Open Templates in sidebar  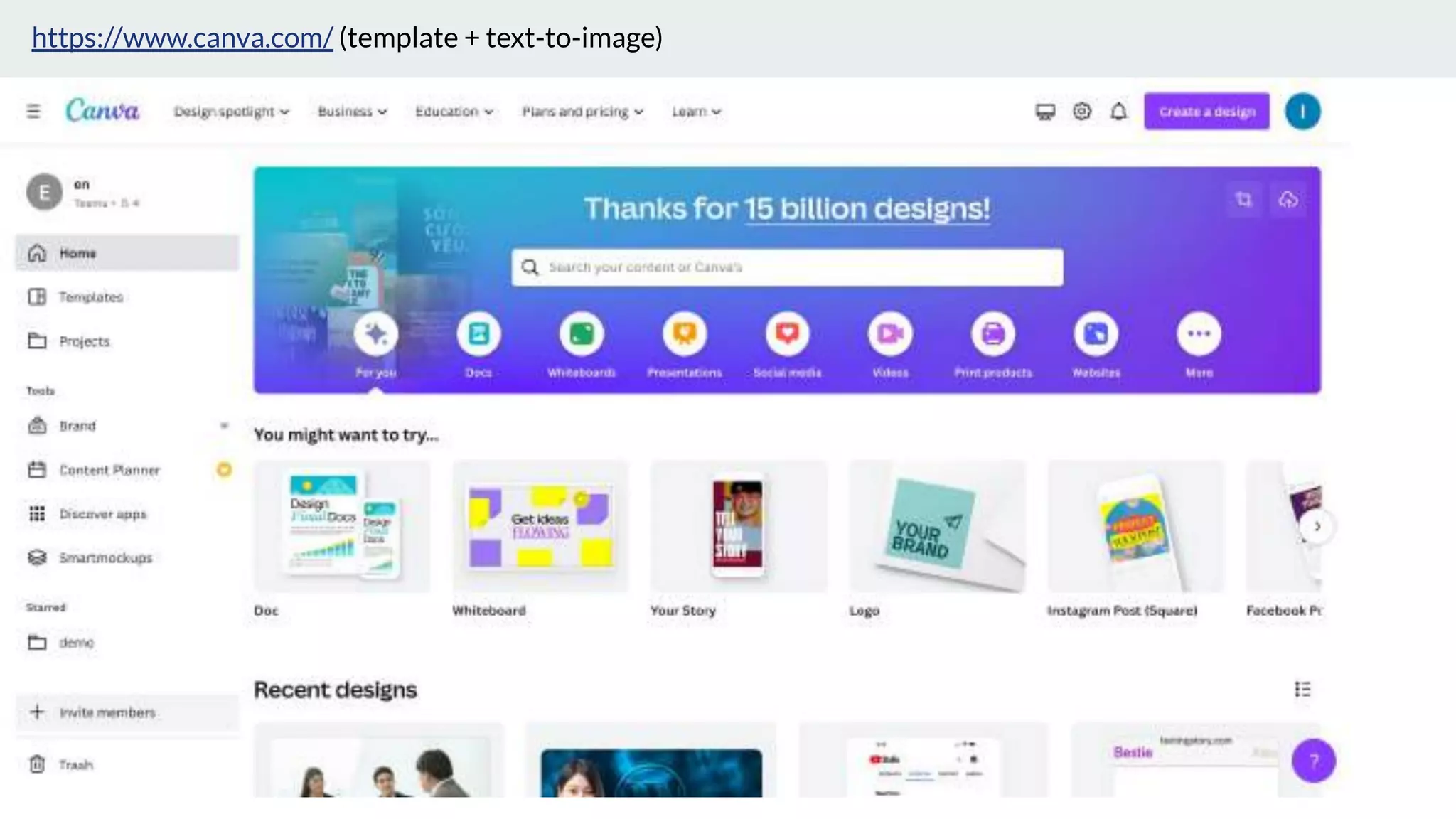(x=127, y=297)
